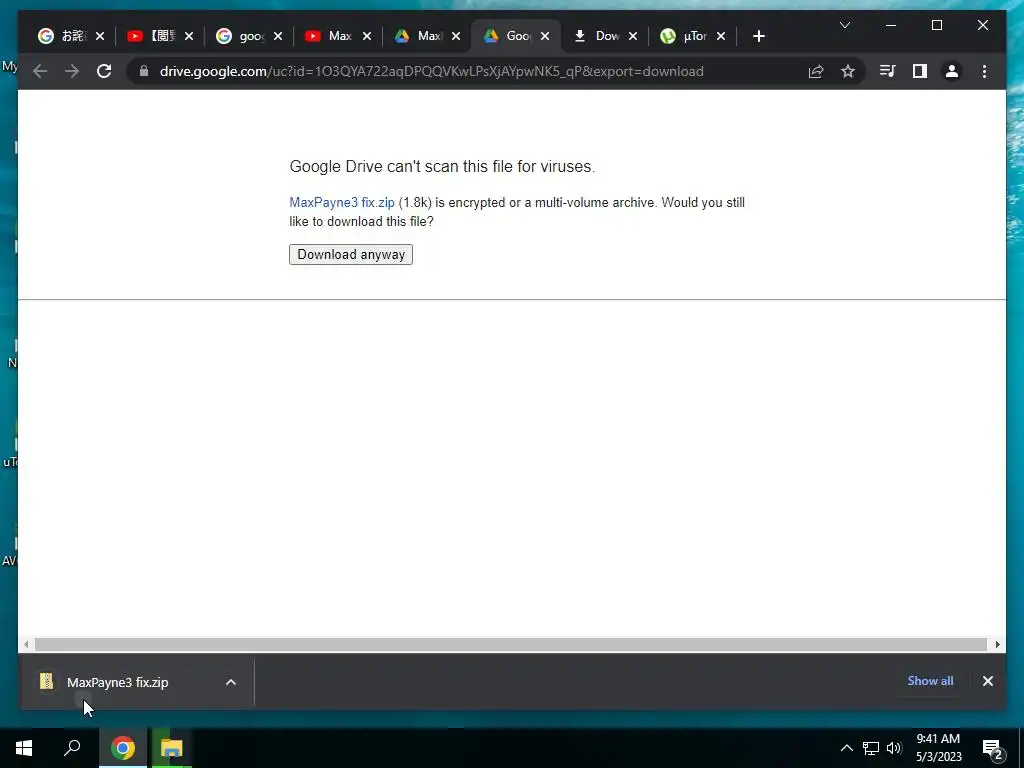
Task: Share this page icon
Action: tap(816, 71)
